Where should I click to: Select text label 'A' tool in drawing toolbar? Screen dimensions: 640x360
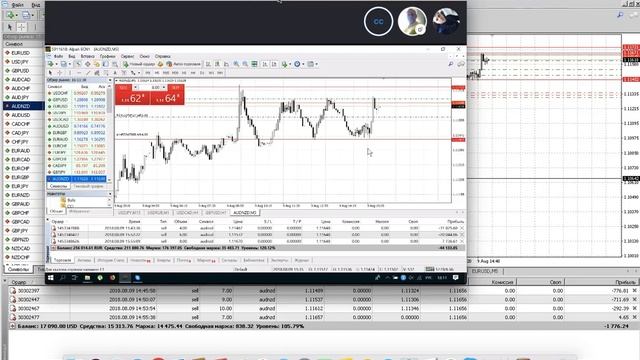[115, 73]
